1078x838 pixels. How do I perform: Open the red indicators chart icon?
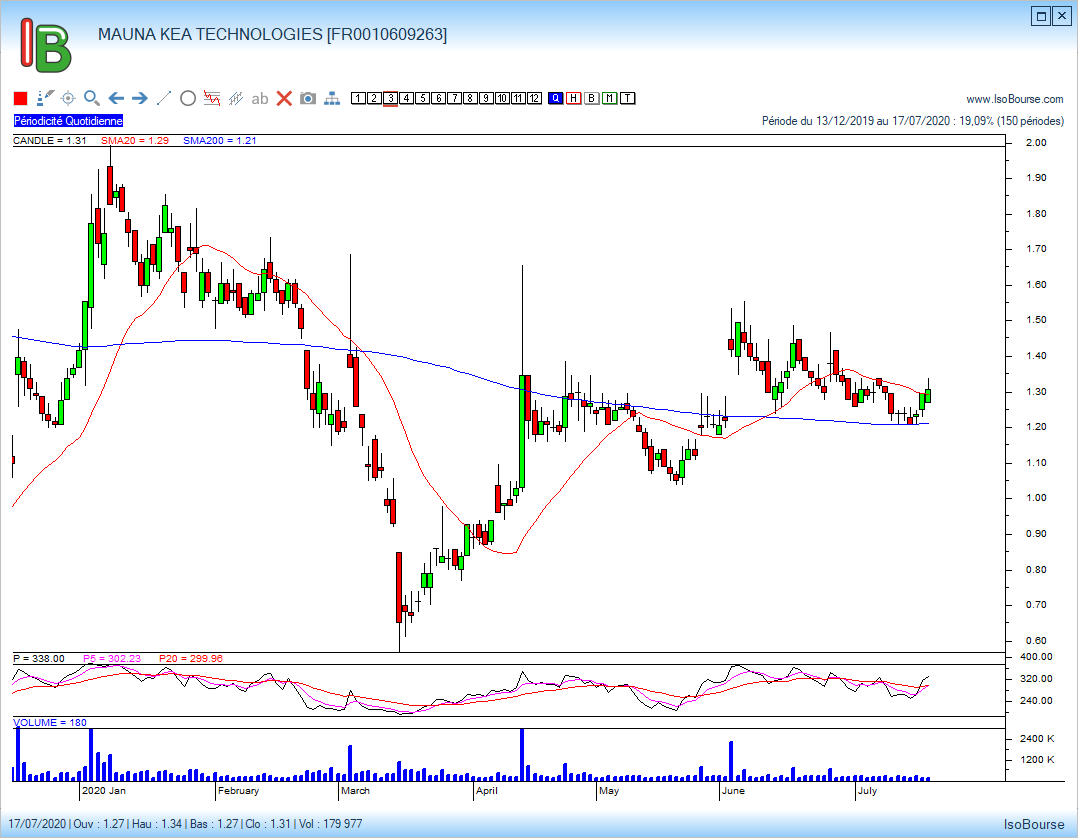(x=212, y=98)
